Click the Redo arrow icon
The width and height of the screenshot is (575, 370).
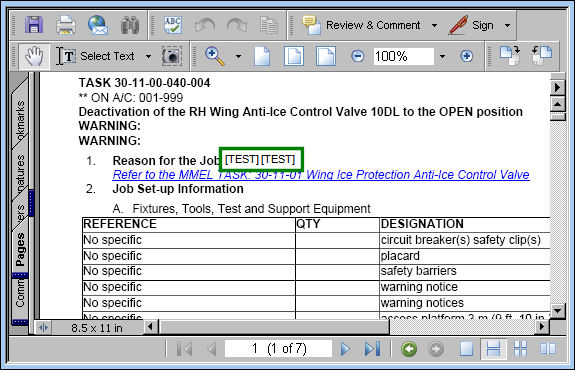237,25
